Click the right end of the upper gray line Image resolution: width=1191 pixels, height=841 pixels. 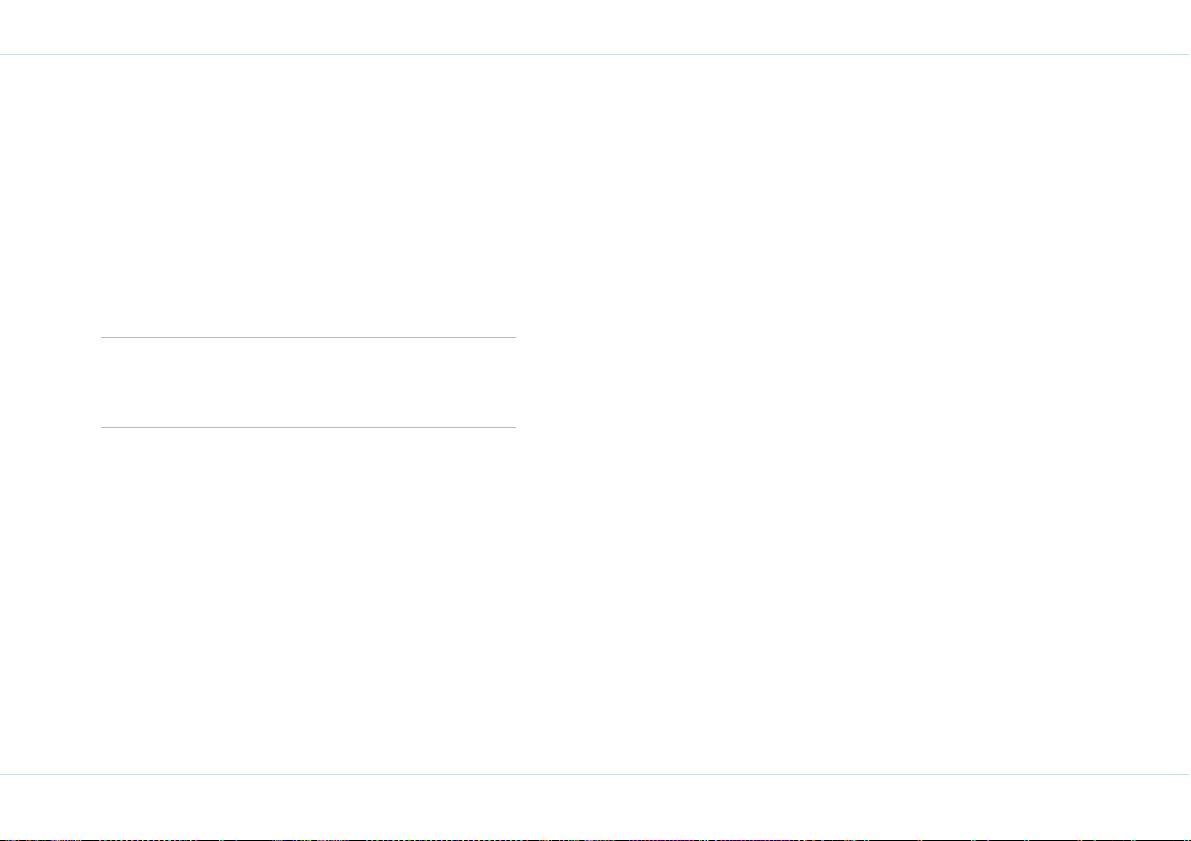coord(513,337)
